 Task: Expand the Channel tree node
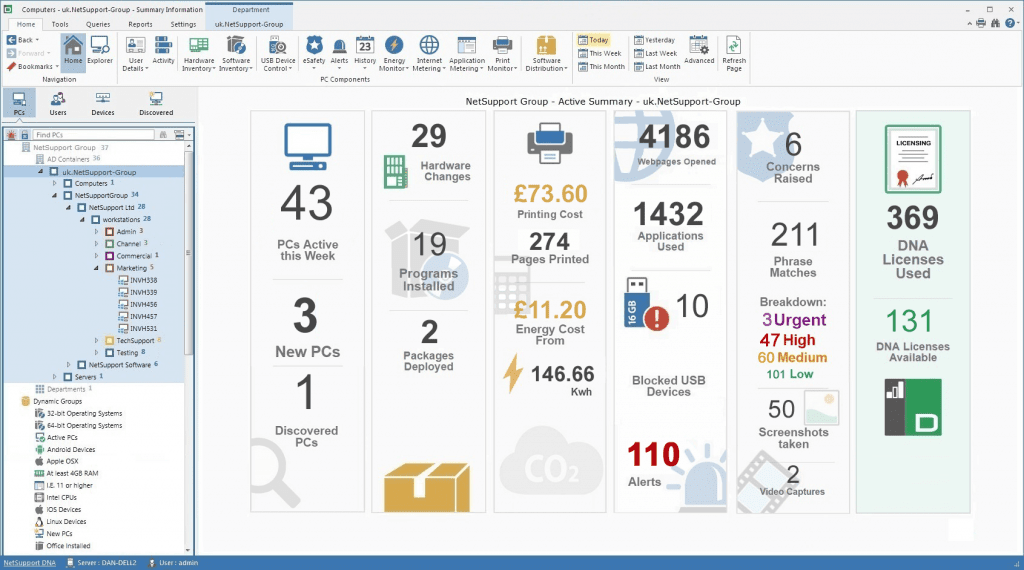pos(97,244)
